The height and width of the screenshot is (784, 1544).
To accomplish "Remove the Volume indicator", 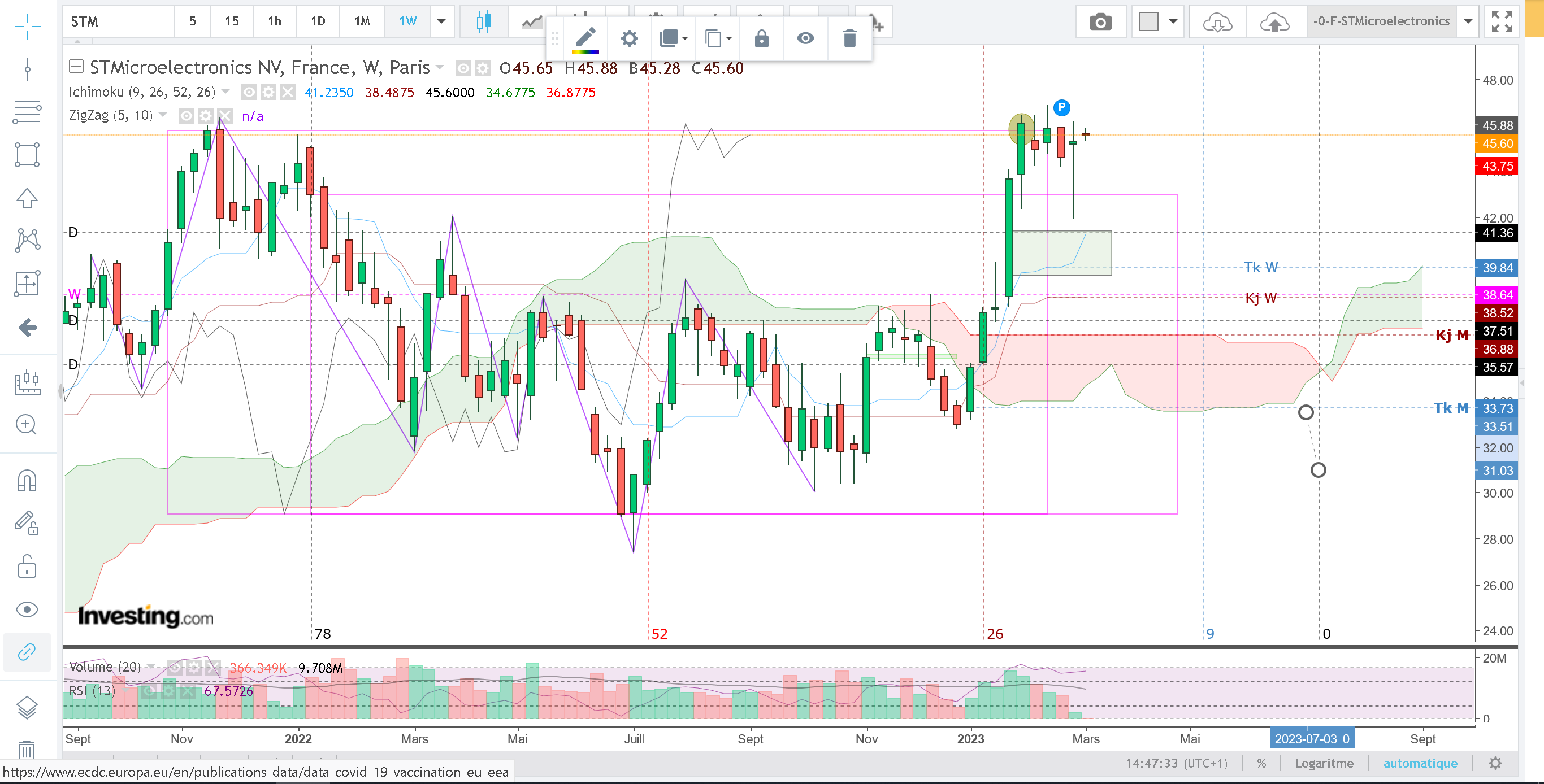I will (x=212, y=667).
